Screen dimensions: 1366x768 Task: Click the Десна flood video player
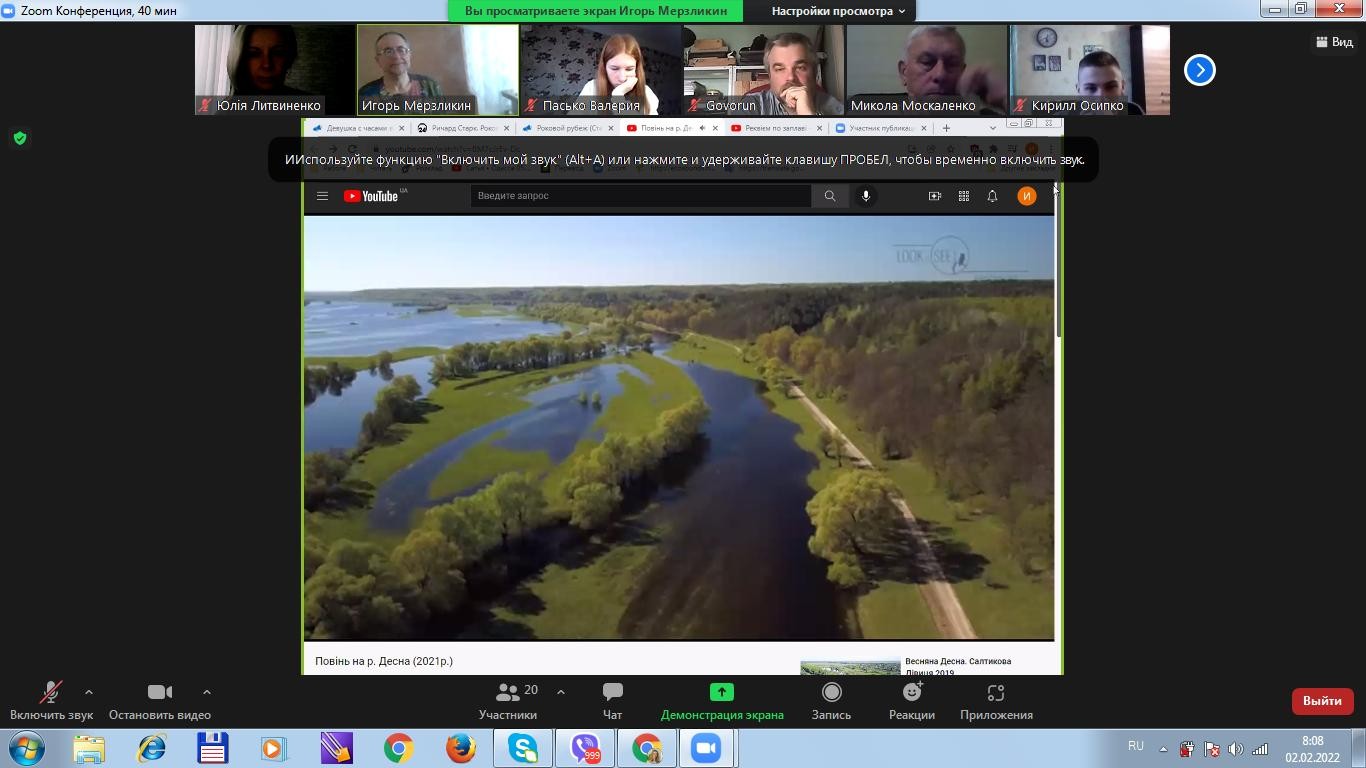[x=679, y=427]
